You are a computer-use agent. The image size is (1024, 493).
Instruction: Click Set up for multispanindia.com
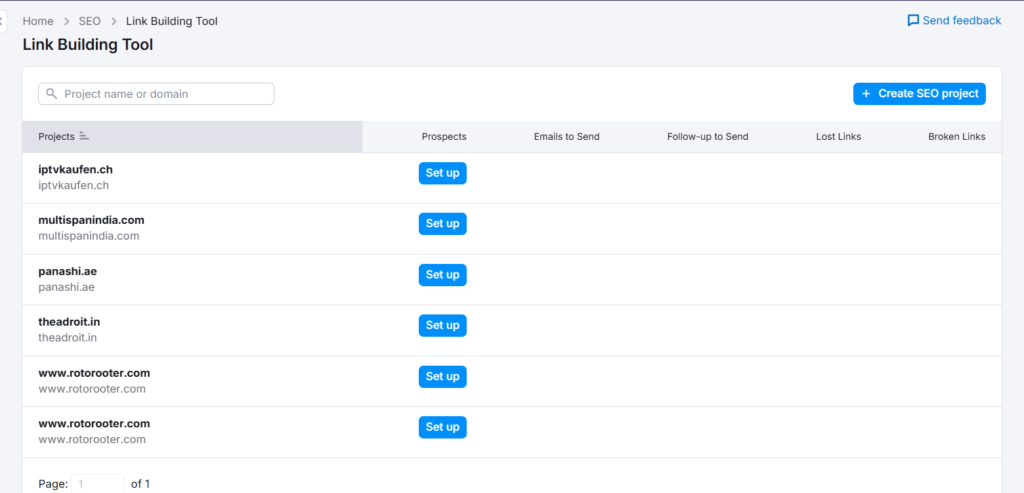point(442,224)
